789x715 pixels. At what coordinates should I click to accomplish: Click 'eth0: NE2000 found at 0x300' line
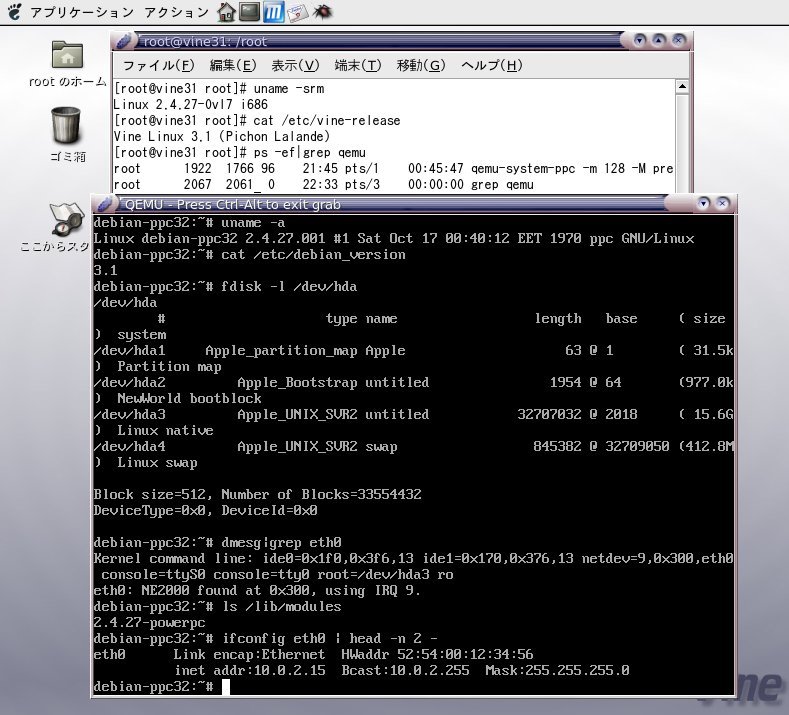pos(257,591)
